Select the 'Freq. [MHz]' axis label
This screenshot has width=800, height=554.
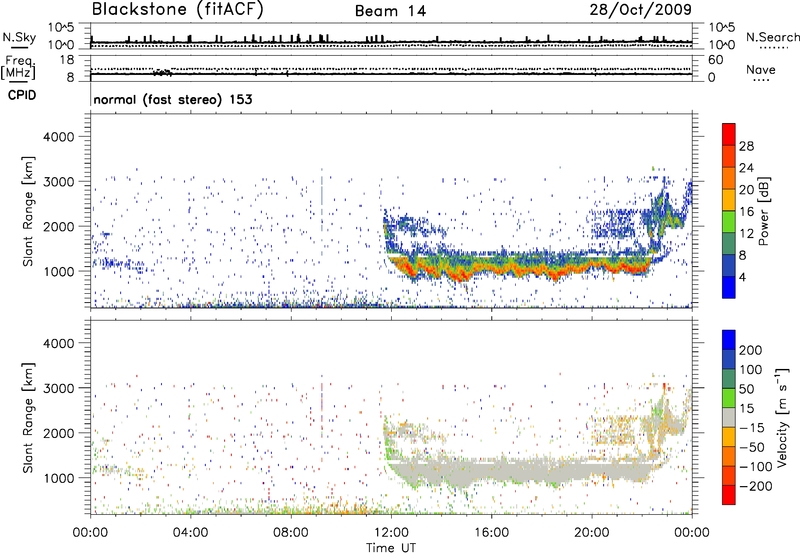click(18, 68)
